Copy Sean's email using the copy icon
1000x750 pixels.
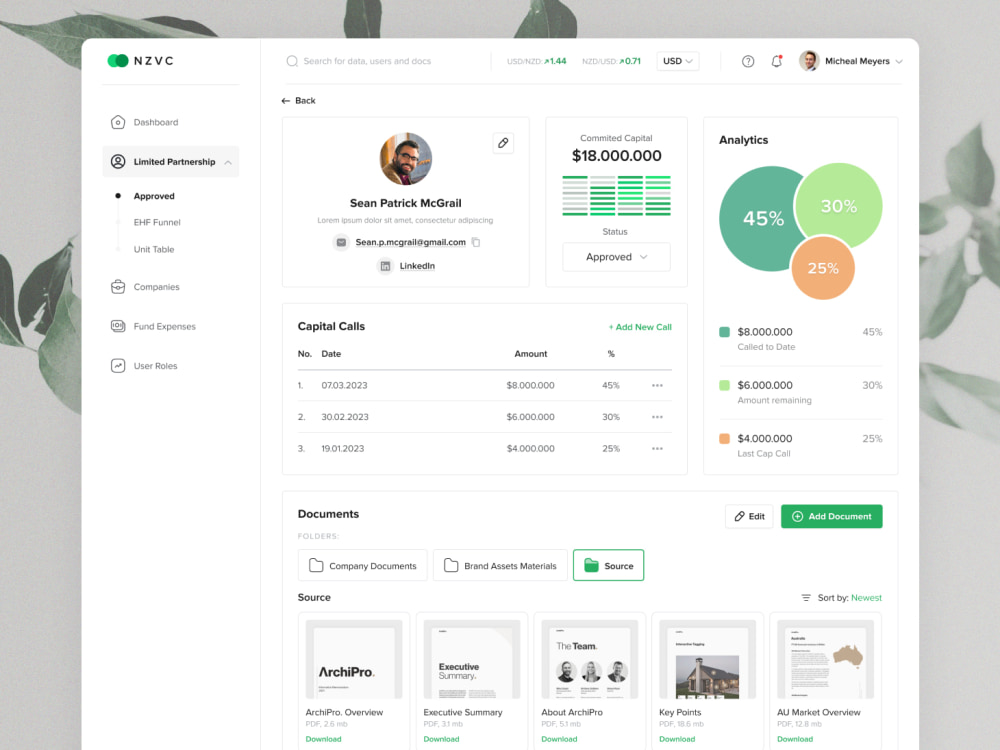[475, 242]
